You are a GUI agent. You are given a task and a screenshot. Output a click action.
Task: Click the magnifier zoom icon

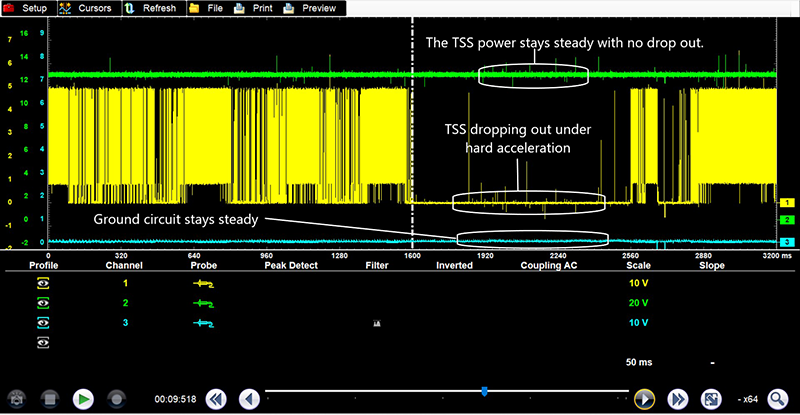[x=777, y=398]
